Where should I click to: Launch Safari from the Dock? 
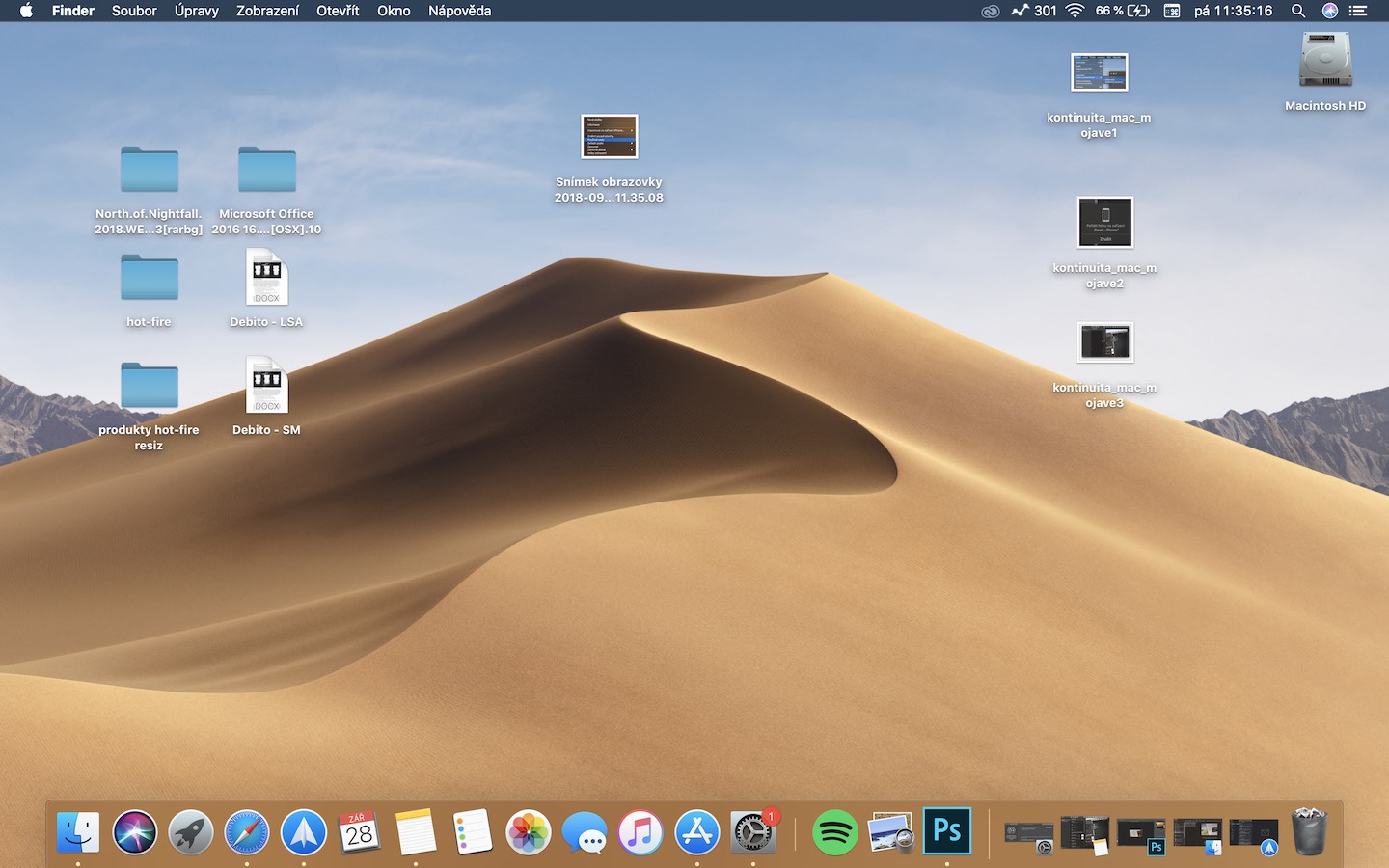point(247,832)
